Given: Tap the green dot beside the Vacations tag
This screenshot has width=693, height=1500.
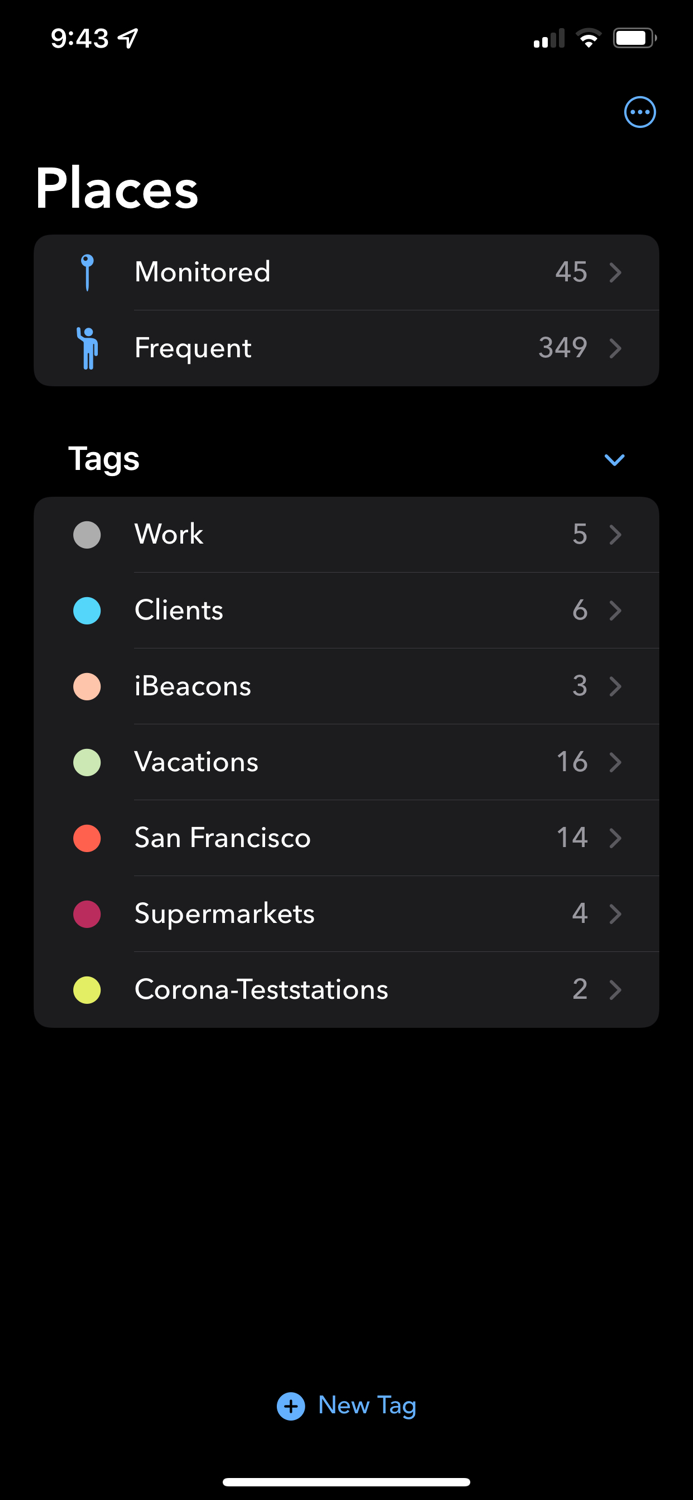Looking at the screenshot, I should (x=87, y=762).
